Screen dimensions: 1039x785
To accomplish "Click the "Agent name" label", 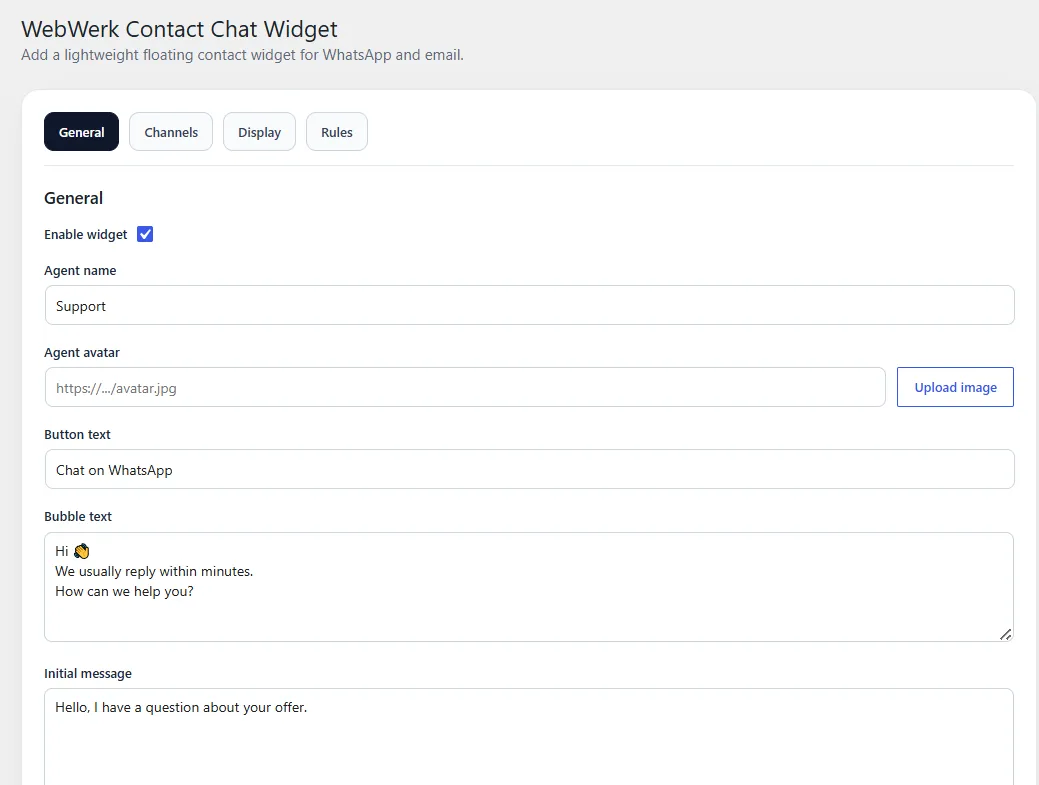I will [80, 270].
